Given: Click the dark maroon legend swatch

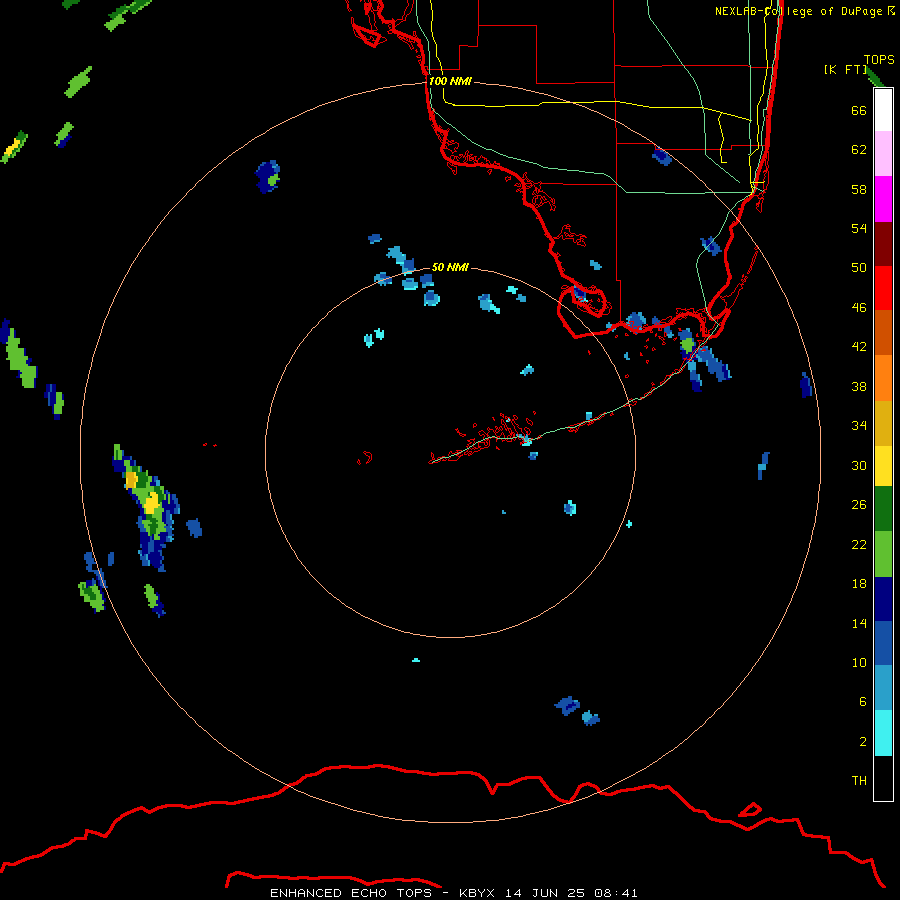Looking at the screenshot, I should coord(883,244).
